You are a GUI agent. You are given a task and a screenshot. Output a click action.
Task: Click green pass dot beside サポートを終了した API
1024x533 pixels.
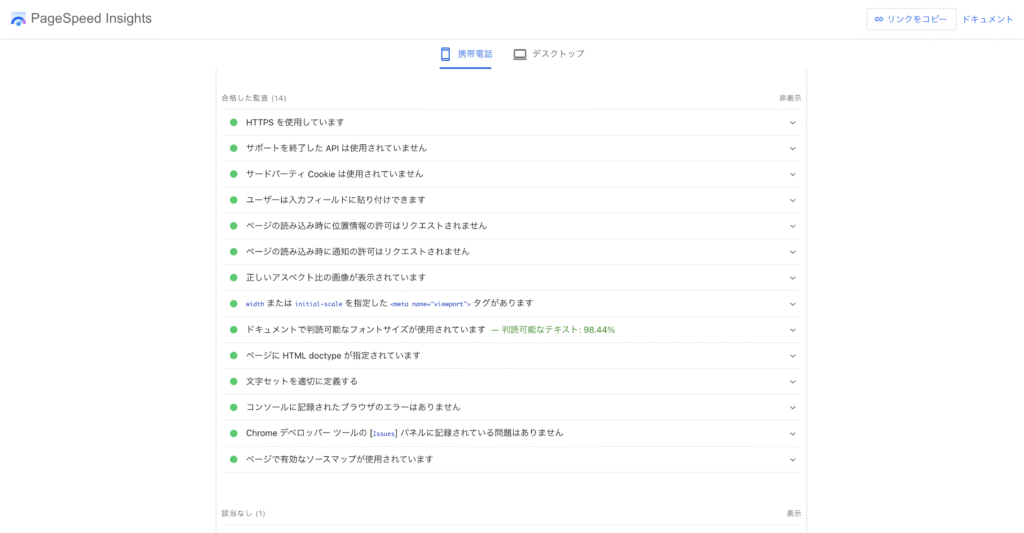[233, 148]
